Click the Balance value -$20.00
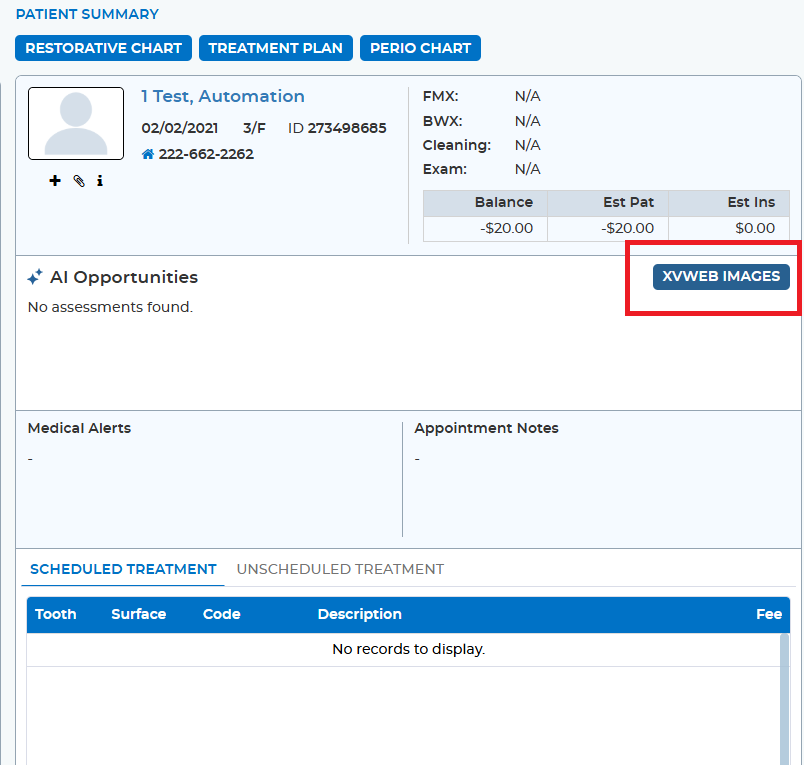804x765 pixels. 507,228
